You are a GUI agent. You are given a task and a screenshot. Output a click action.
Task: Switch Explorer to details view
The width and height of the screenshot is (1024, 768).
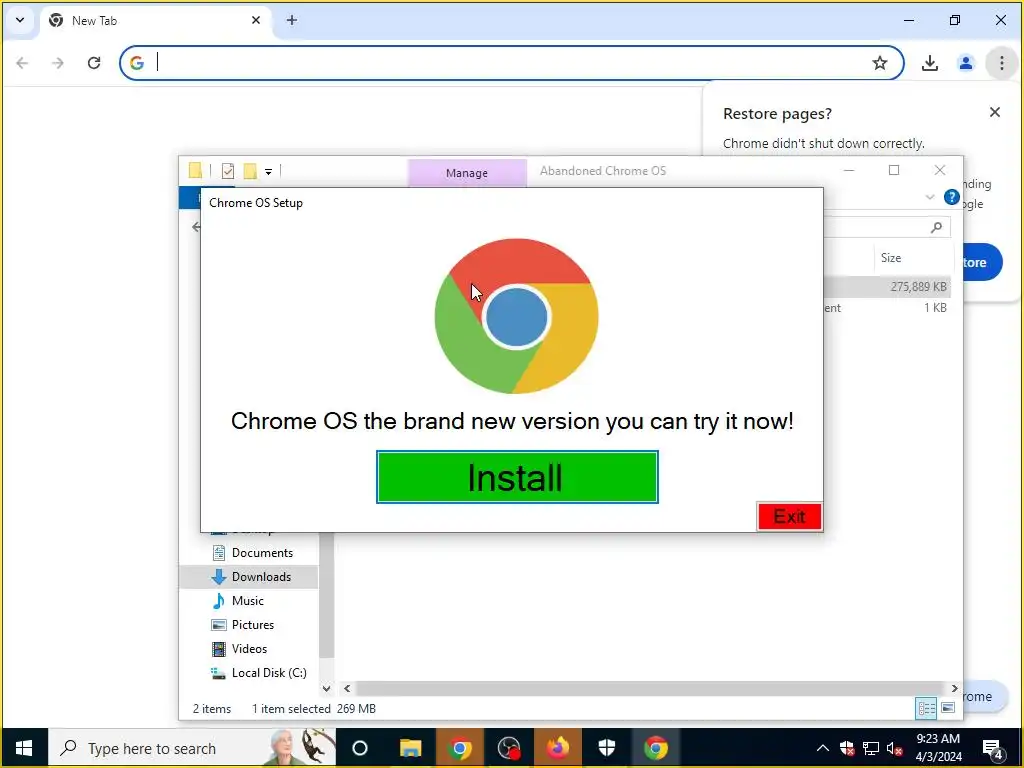pyautogui.click(x=926, y=708)
